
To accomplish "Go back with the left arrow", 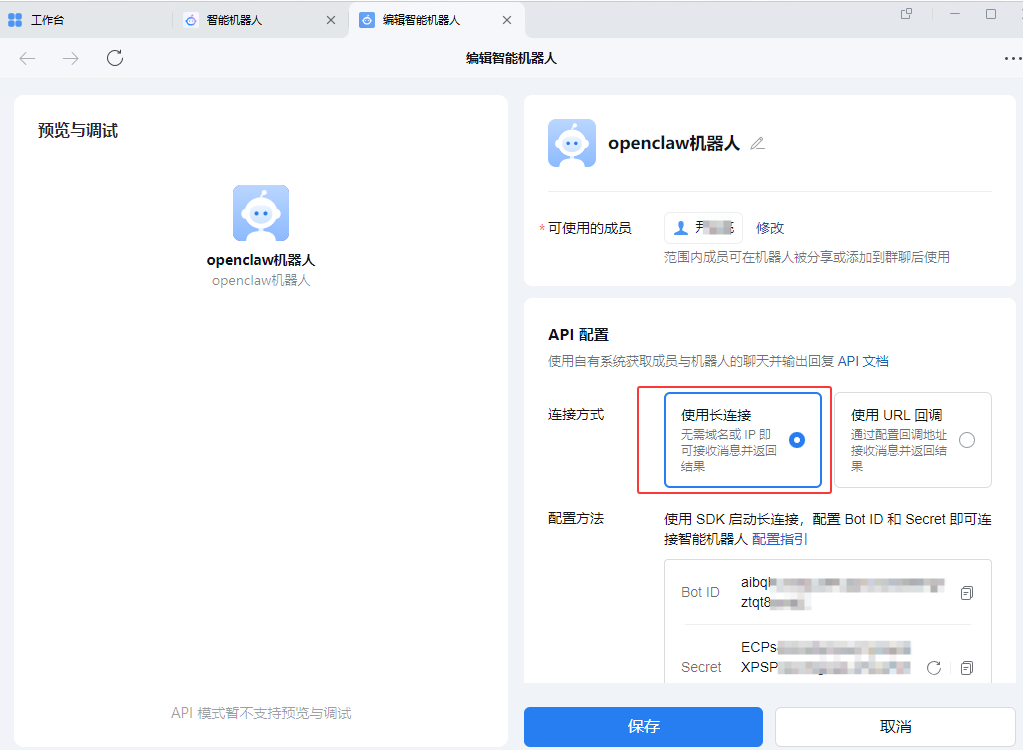I will 27,59.
